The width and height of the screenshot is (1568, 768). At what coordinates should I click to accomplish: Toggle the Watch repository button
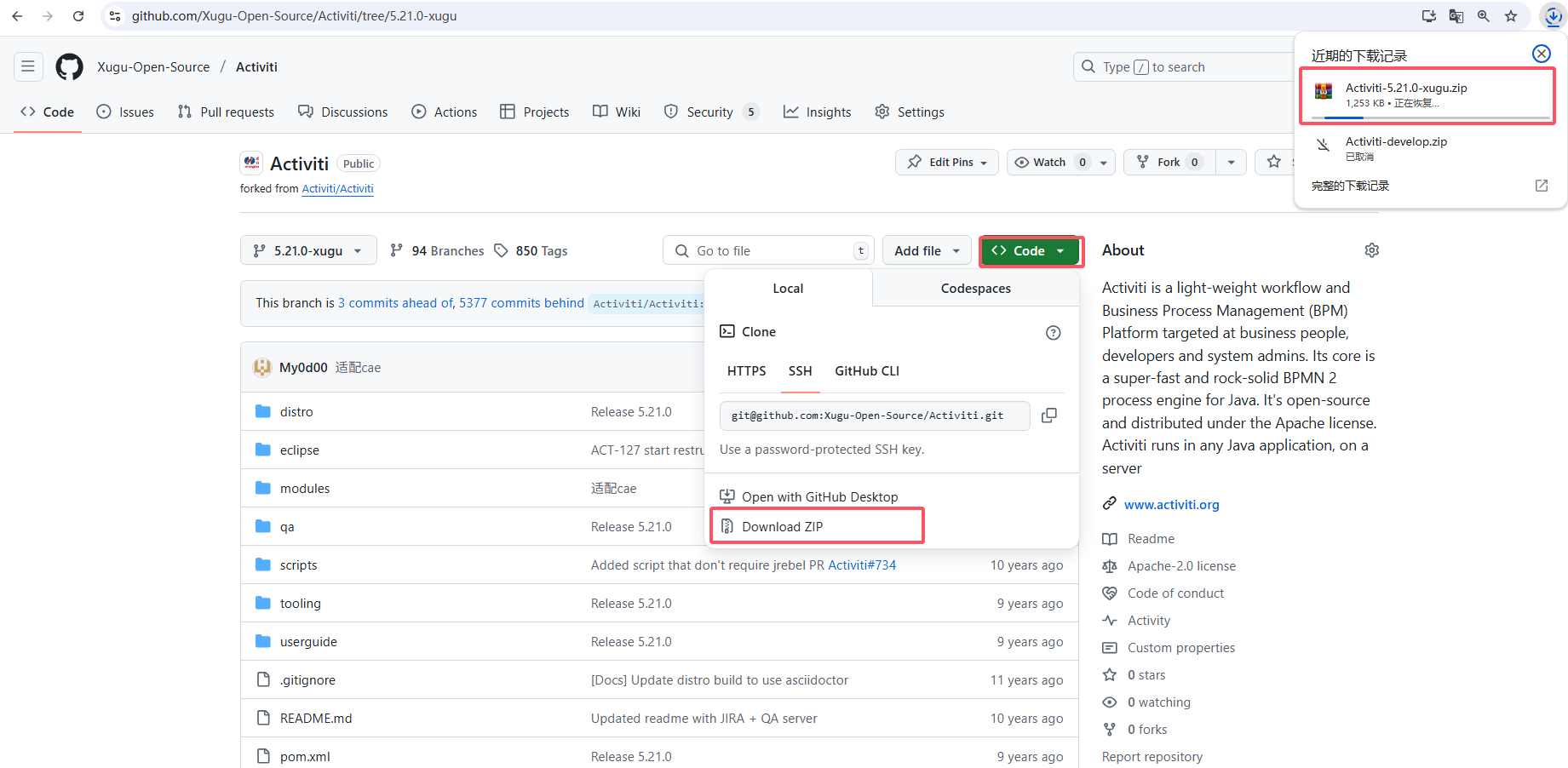(1051, 162)
